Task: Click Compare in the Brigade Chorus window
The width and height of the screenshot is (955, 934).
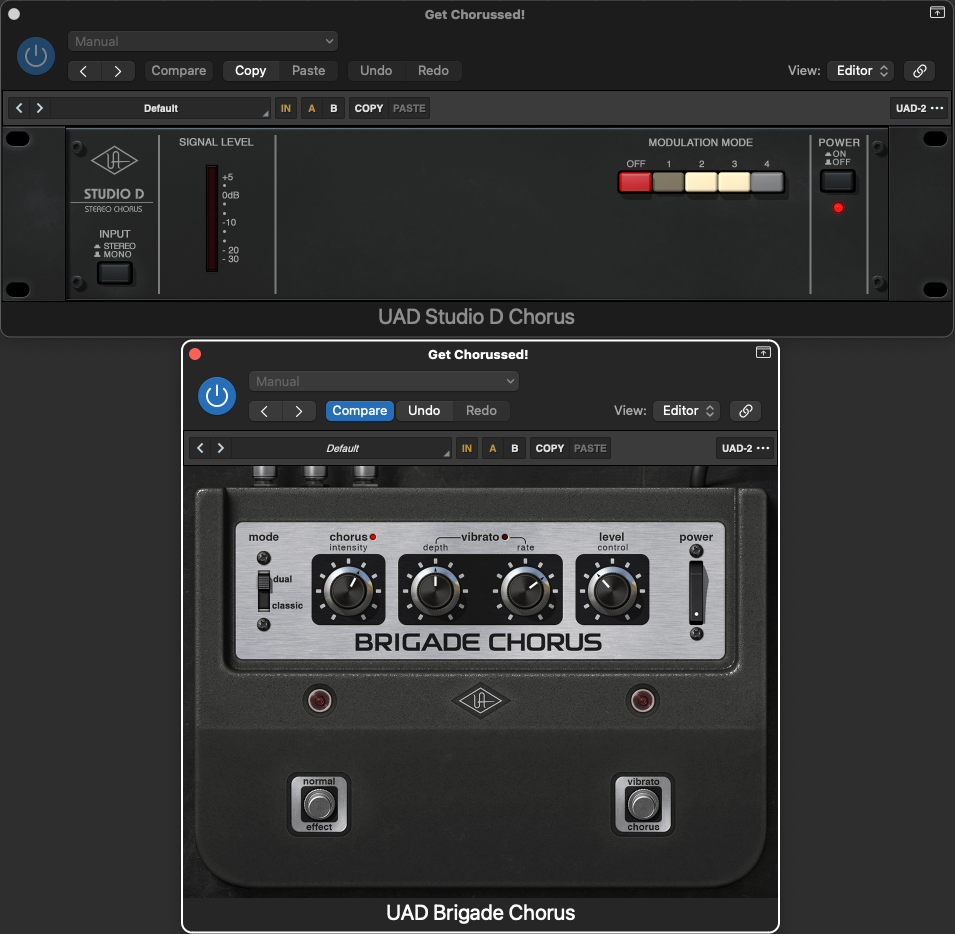Action: point(358,410)
